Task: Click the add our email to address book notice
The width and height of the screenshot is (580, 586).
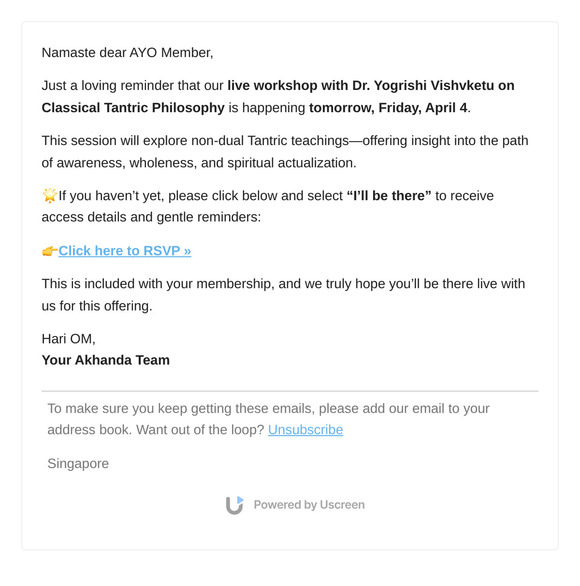Action: coord(268,419)
